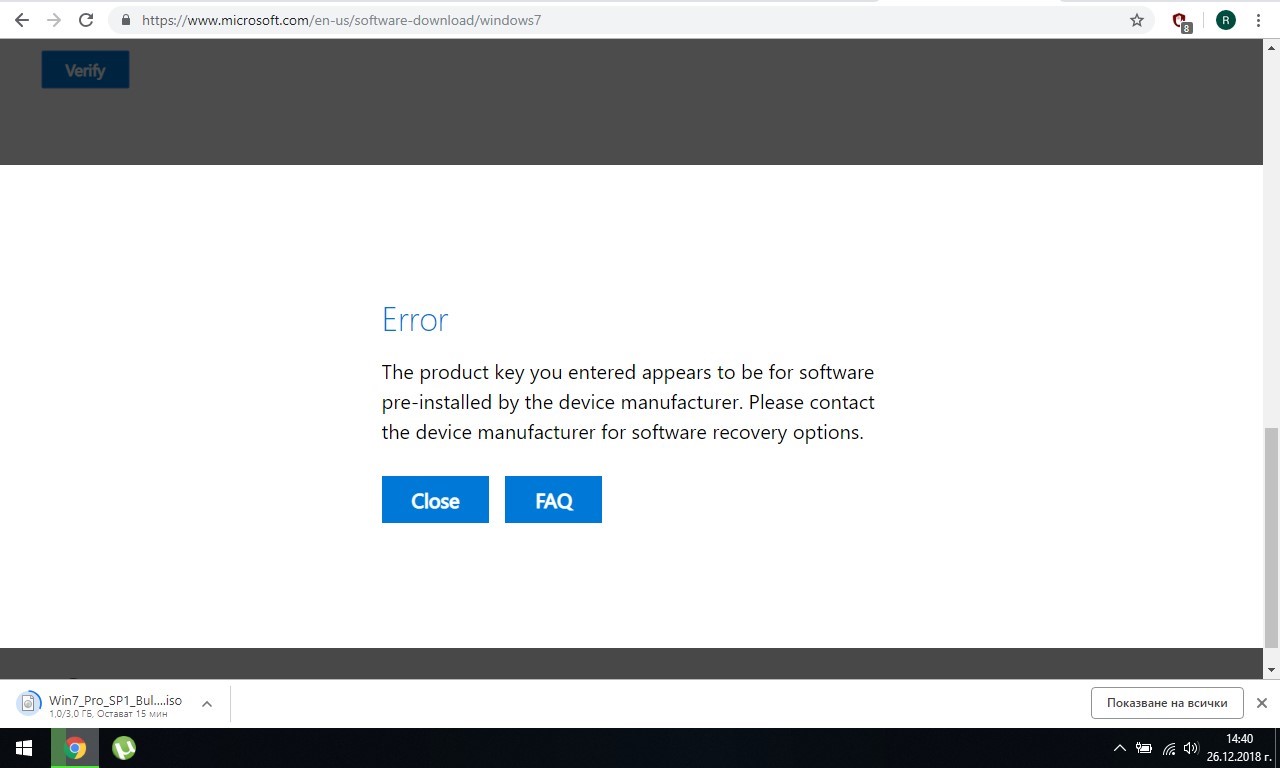The image size is (1280, 768).
Task: Open the Wi-Fi network panel
Action: click(x=1168, y=748)
